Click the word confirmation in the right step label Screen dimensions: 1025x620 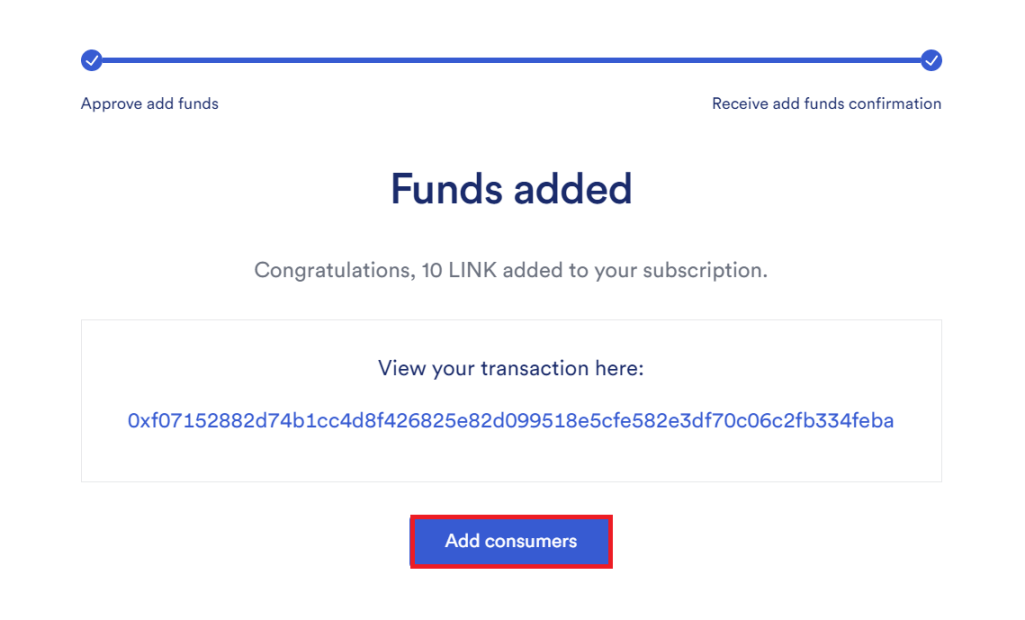(x=890, y=103)
